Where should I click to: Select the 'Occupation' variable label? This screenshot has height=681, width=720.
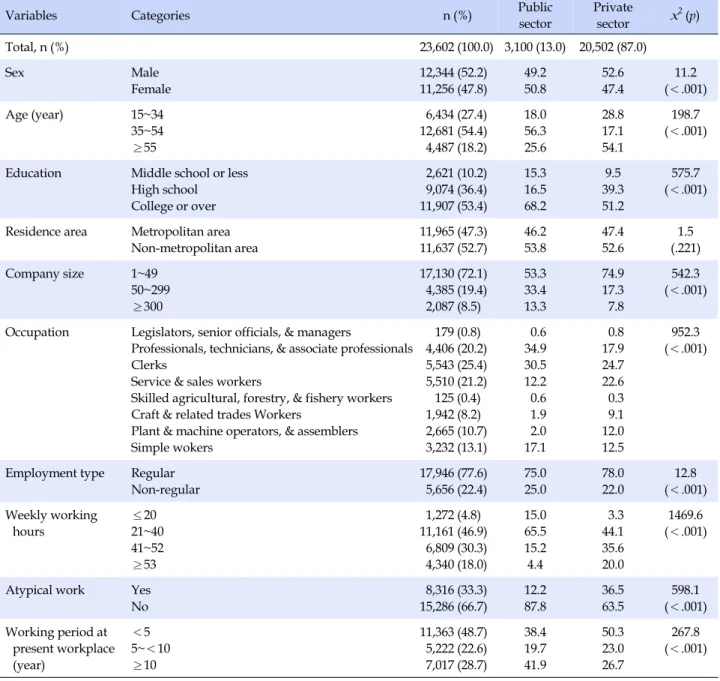(37, 332)
